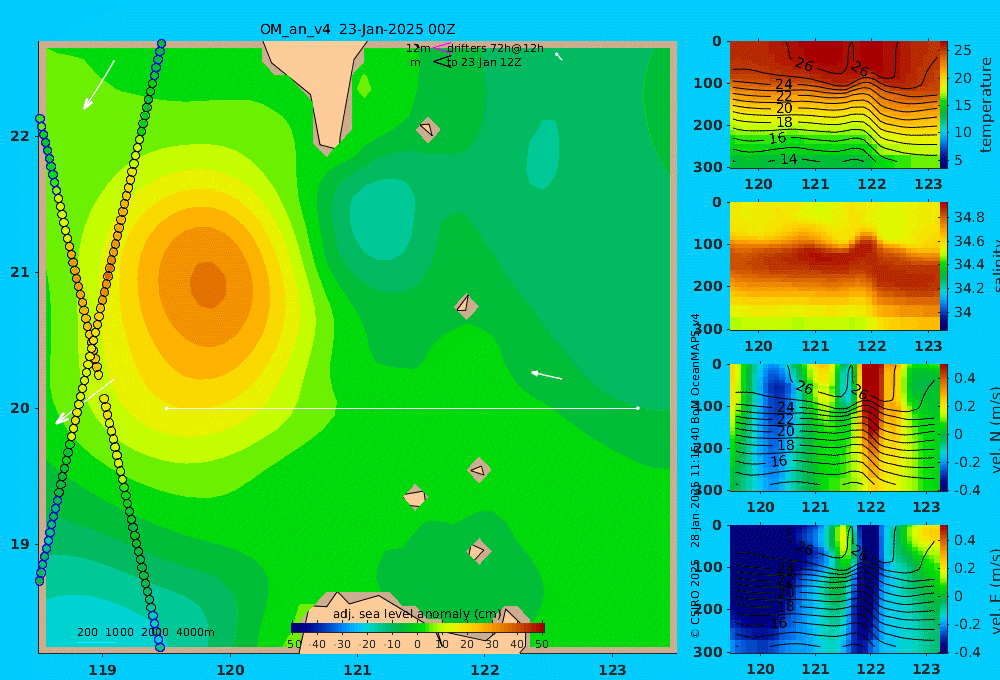Open the salinity section panel
This screenshot has width=1000, height=680.
click(x=835, y=266)
